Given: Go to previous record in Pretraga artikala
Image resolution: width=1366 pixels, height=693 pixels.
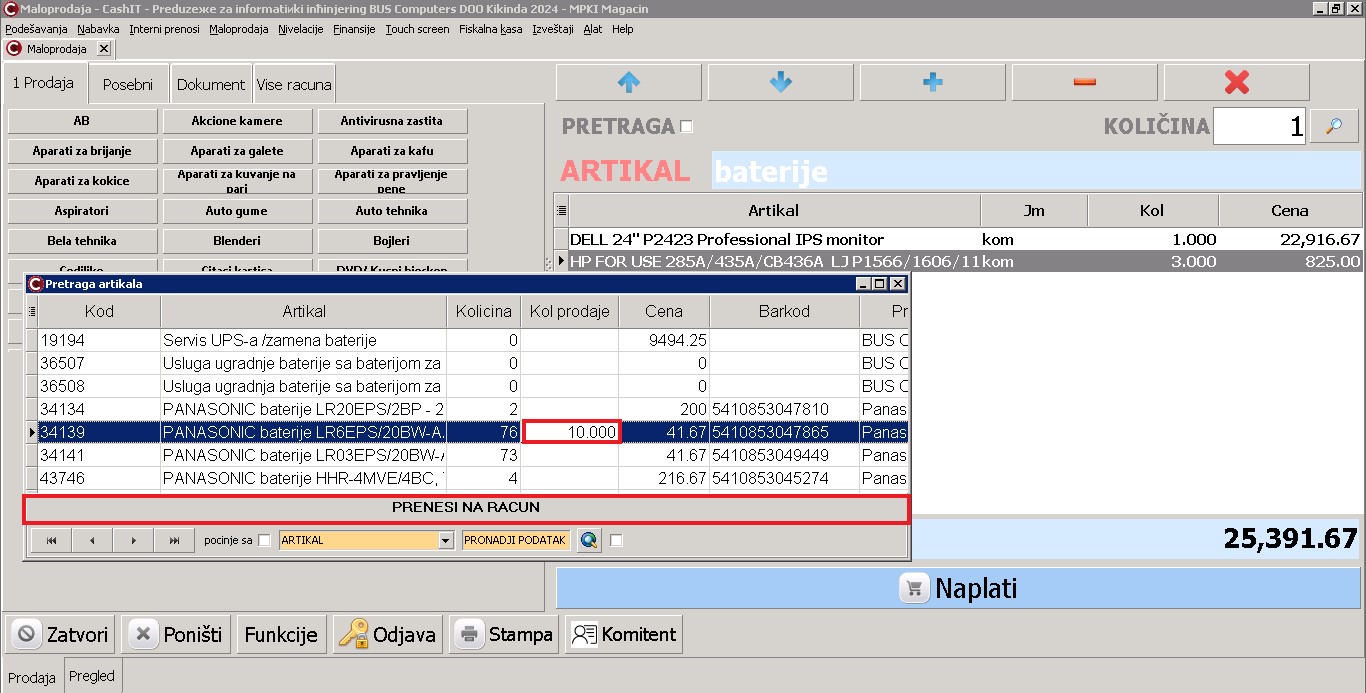Looking at the screenshot, I should (x=92, y=540).
